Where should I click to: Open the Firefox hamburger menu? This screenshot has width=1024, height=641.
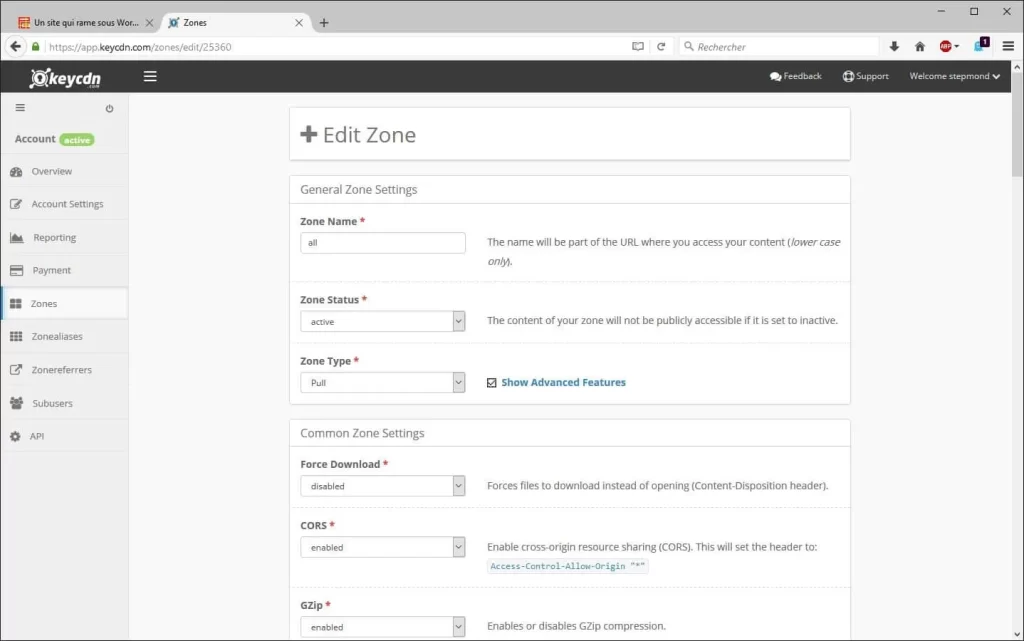pyautogui.click(x=1008, y=46)
